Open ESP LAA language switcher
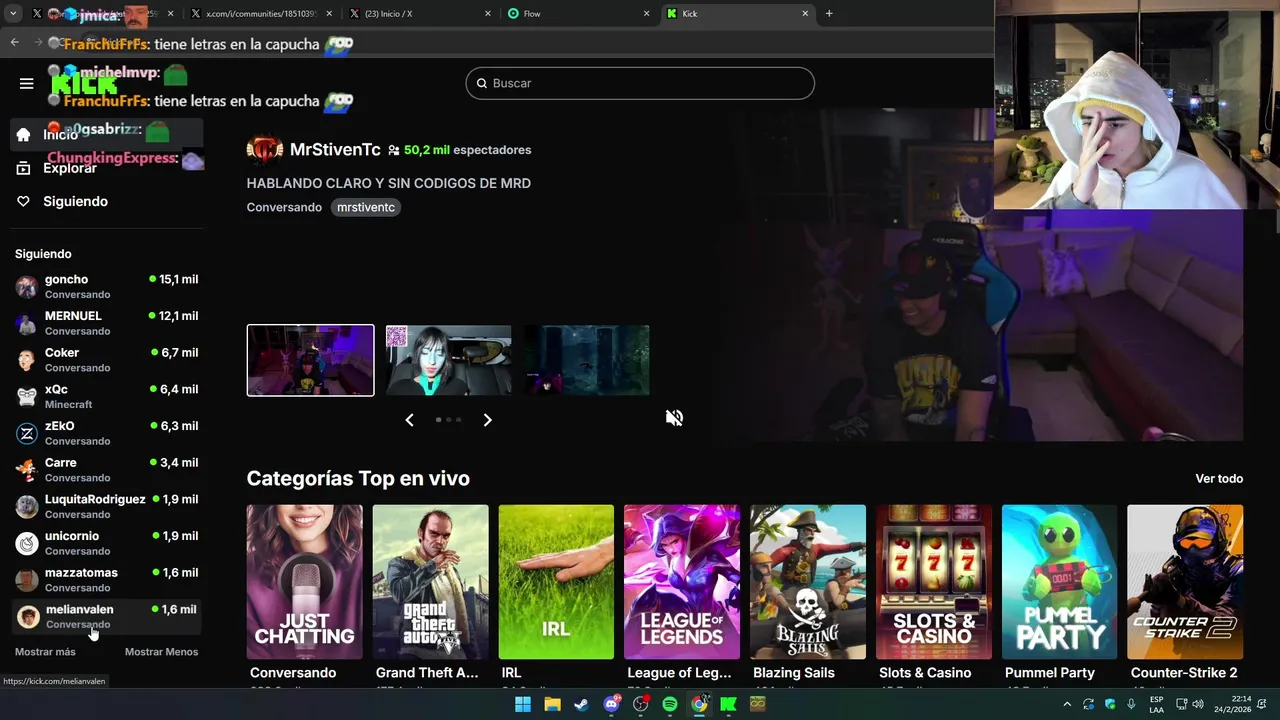Screen dimensions: 1280x720 coord(1156,704)
